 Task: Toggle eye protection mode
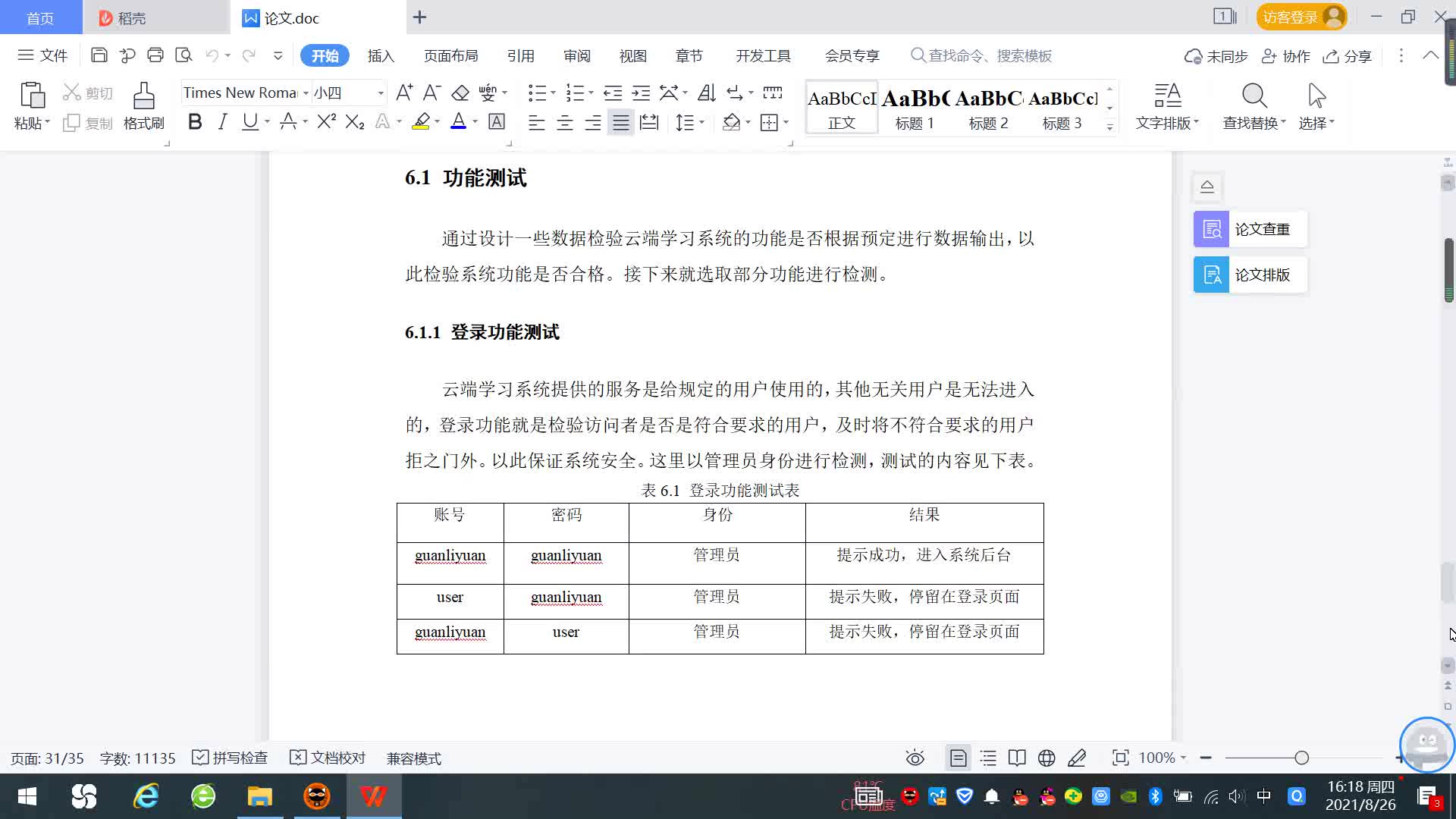pyautogui.click(x=915, y=758)
